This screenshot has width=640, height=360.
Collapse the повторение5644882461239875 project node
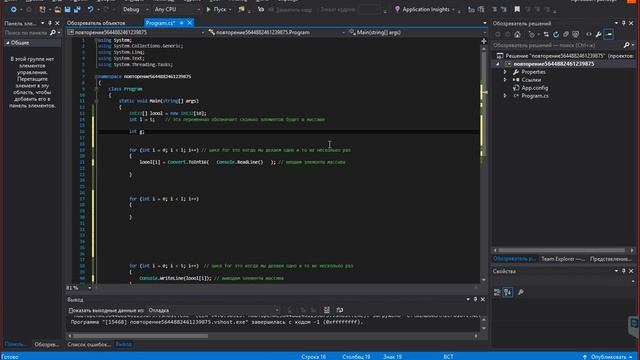[498, 64]
